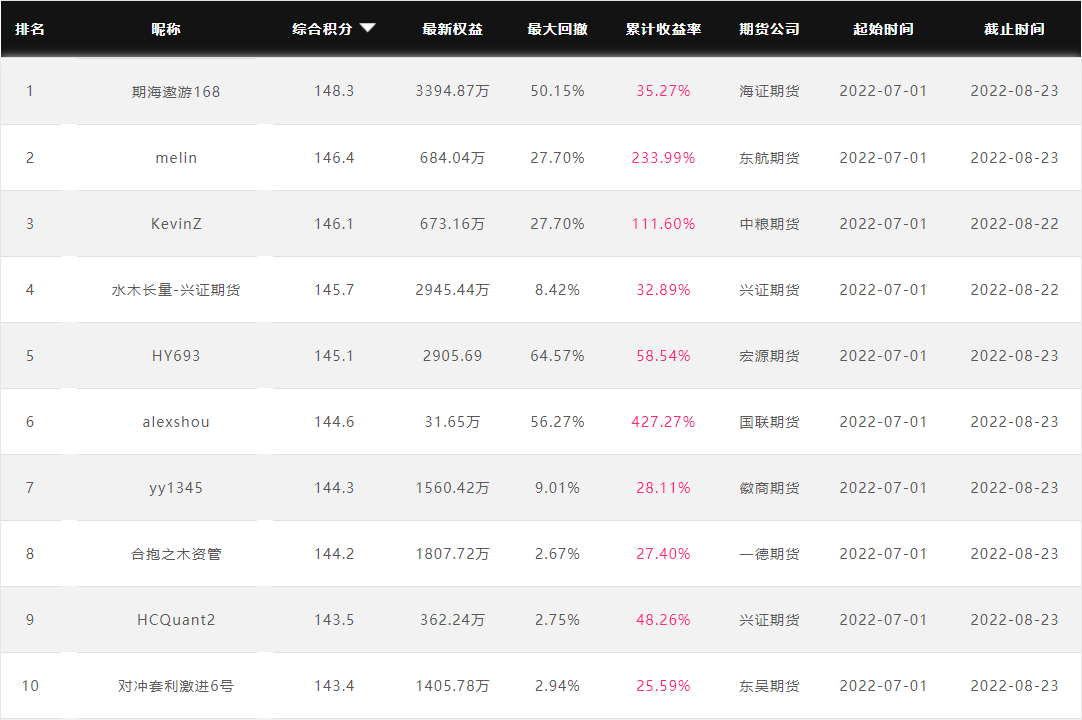Click drawdown value 2.67%
This screenshot has width=1082, height=720.
click(x=558, y=554)
